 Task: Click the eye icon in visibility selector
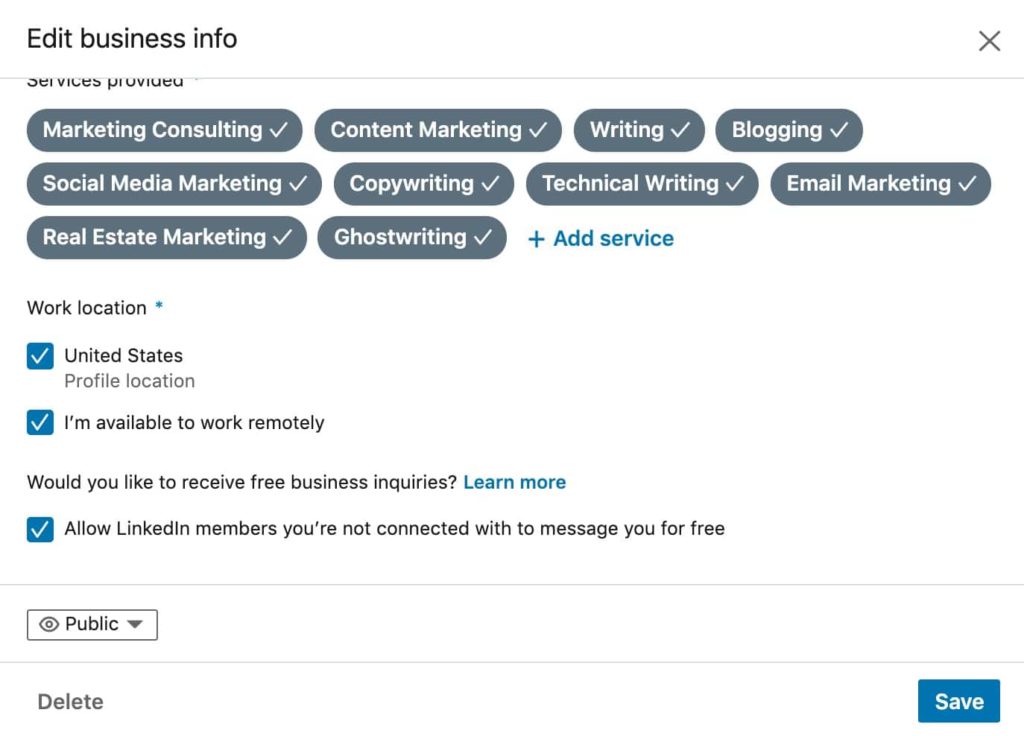click(x=49, y=624)
